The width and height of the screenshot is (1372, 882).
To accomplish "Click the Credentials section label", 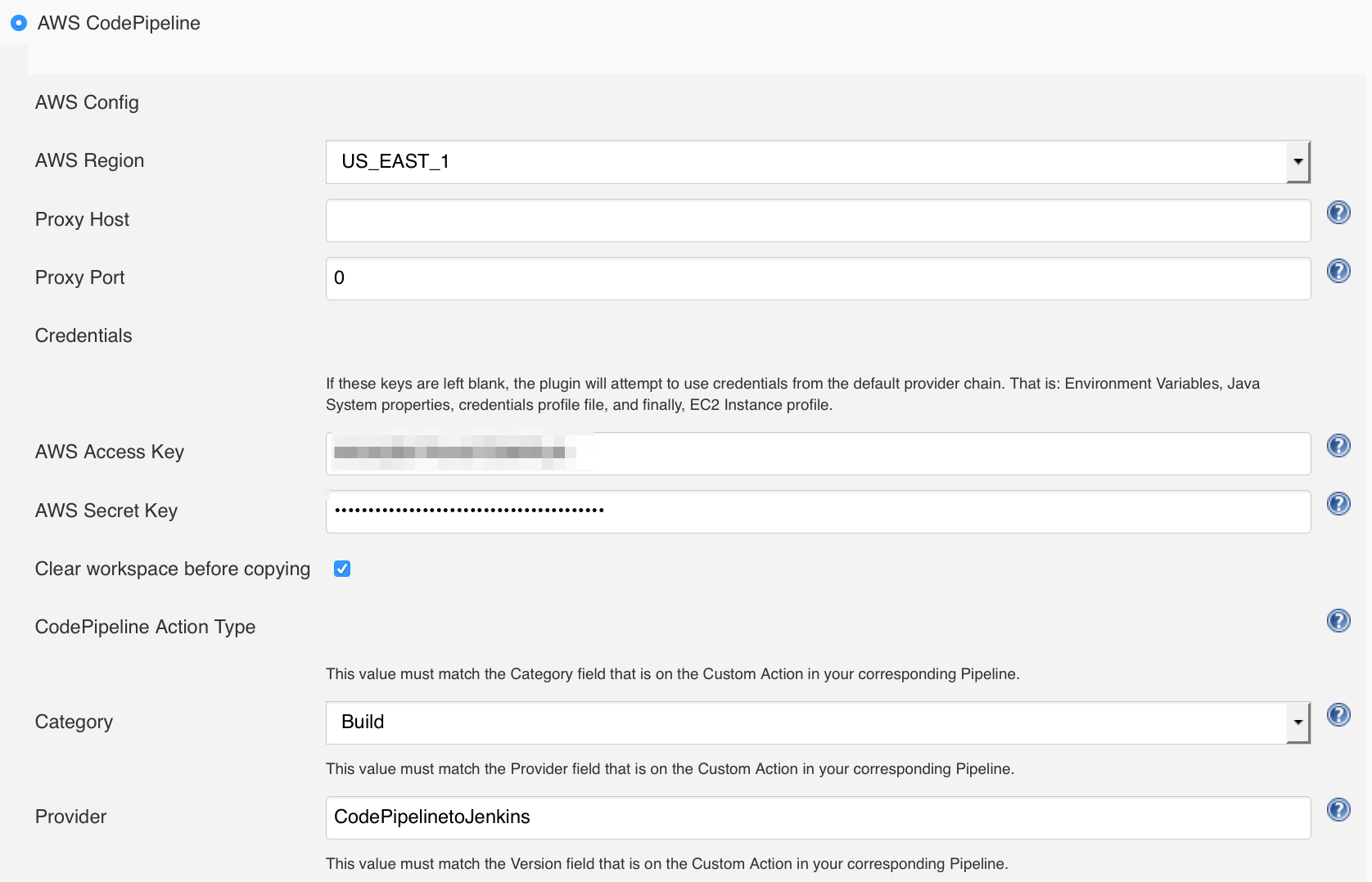I will point(83,335).
